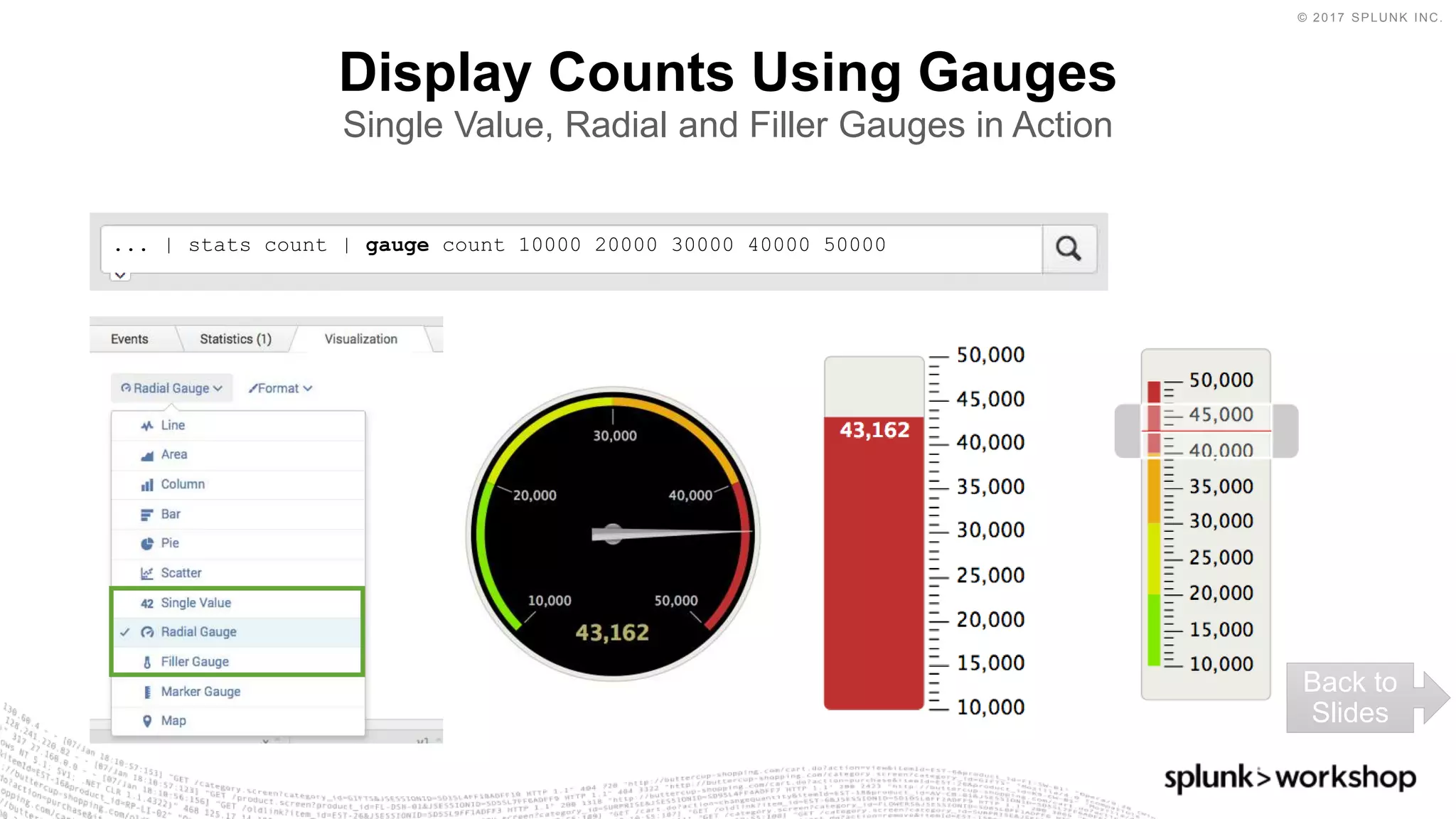This screenshot has height=819, width=1456.
Task: Click the splunk workshop logo
Action: pos(1290,778)
